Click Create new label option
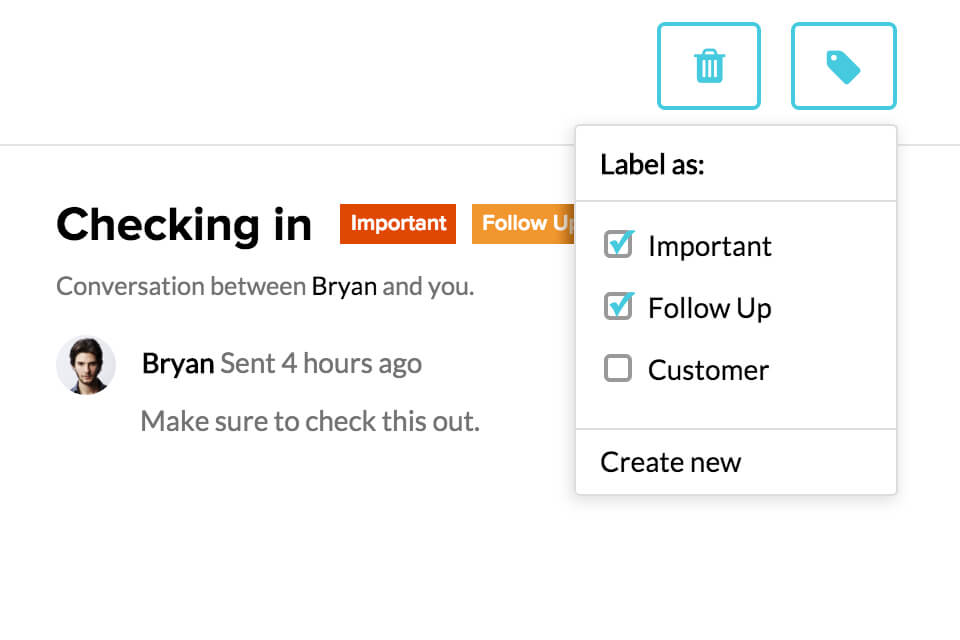The width and height of the screenshot is (960, 640). [x=671, y=462]
